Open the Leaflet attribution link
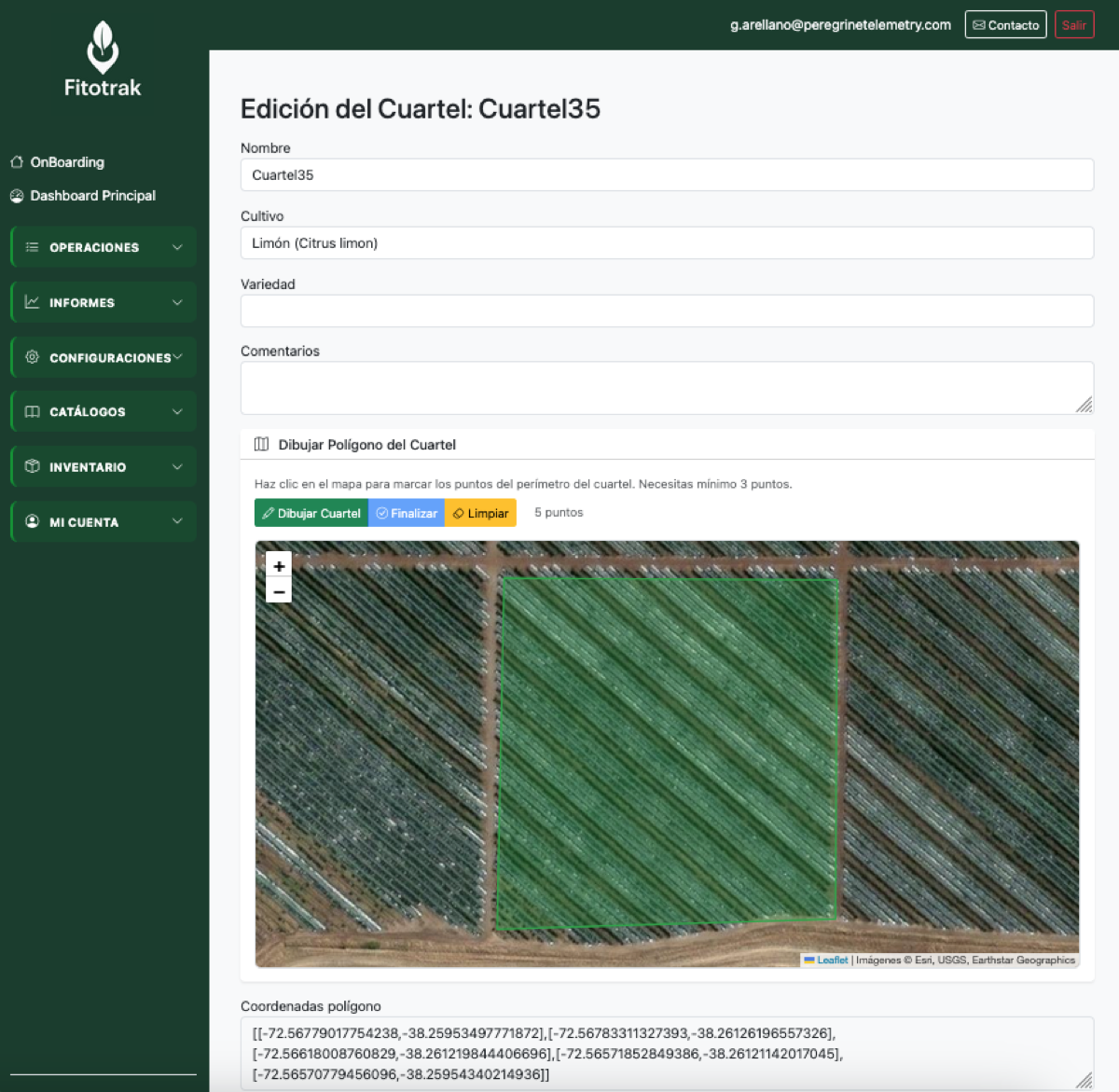This screenshot has height=1092, width=1119. (x=832, y=960)
